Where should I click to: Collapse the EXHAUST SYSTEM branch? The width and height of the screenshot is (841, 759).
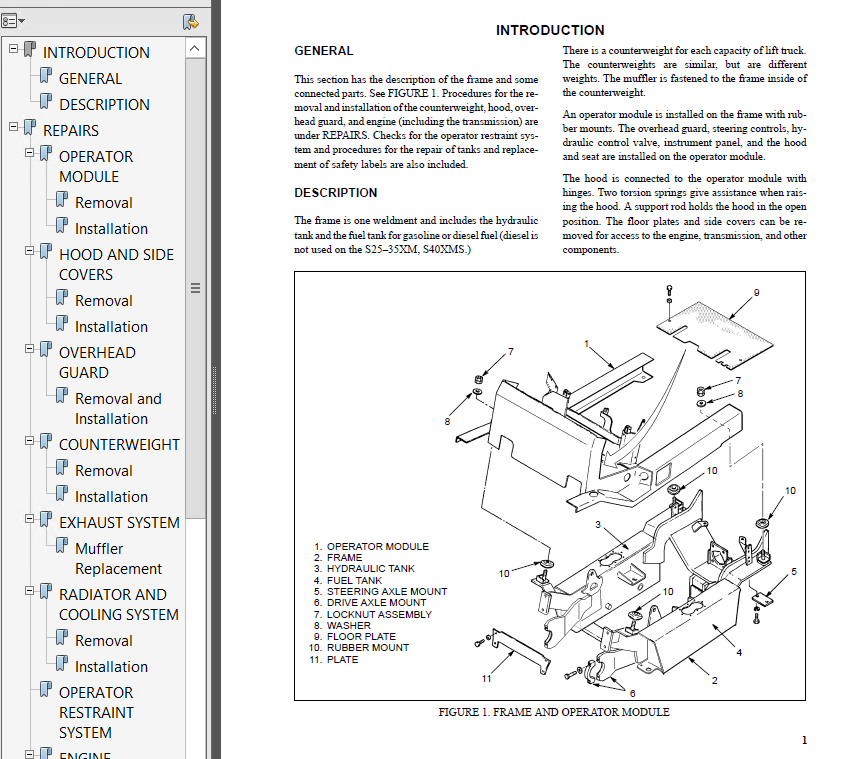[29, 519]
